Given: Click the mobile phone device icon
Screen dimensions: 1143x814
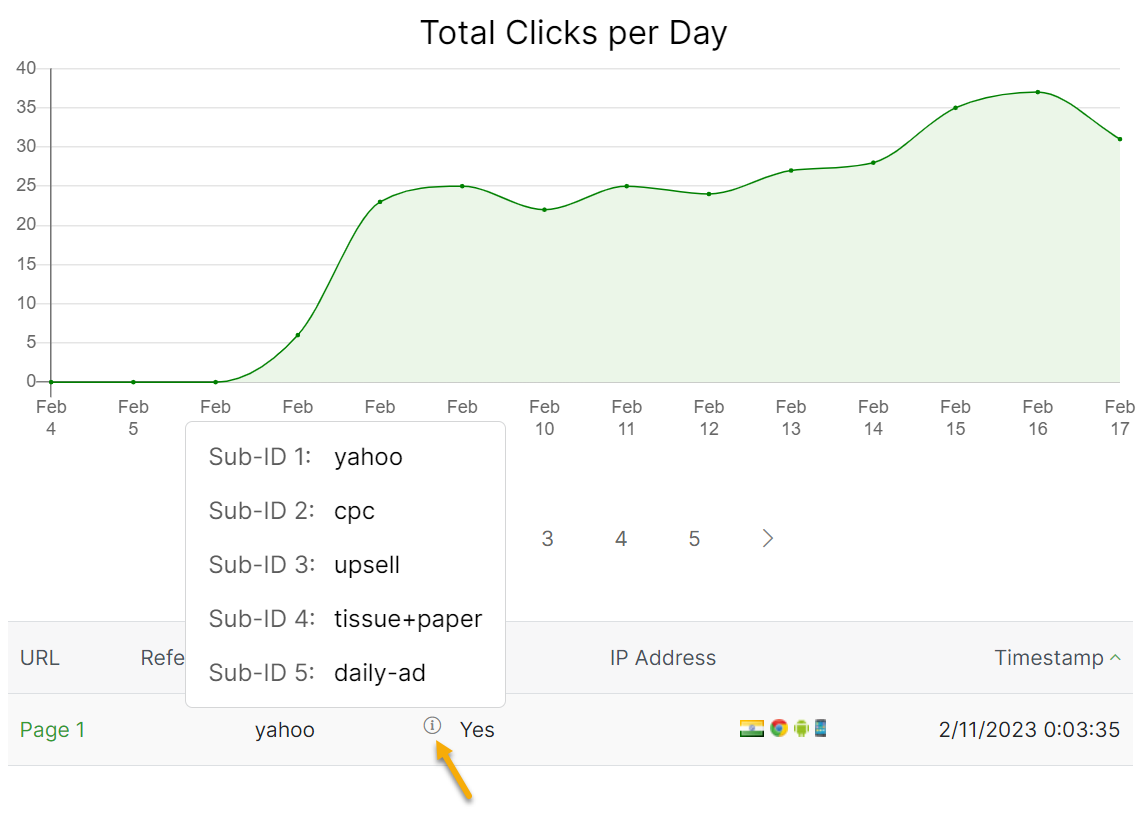Looking at the screenshot, I should pyautogui.click(x=820, y=728).
